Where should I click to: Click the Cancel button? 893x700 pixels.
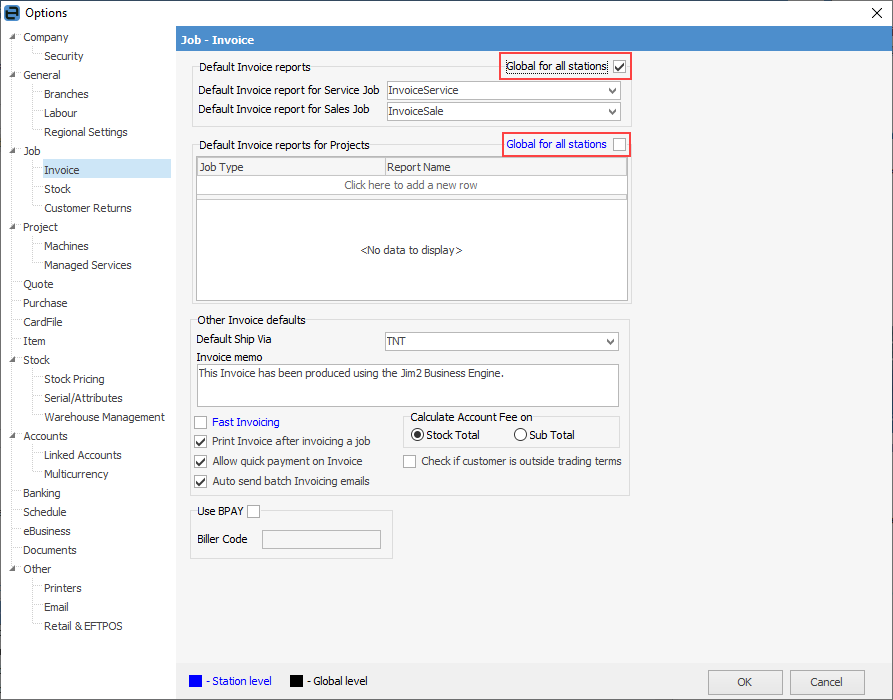(826, 682)
